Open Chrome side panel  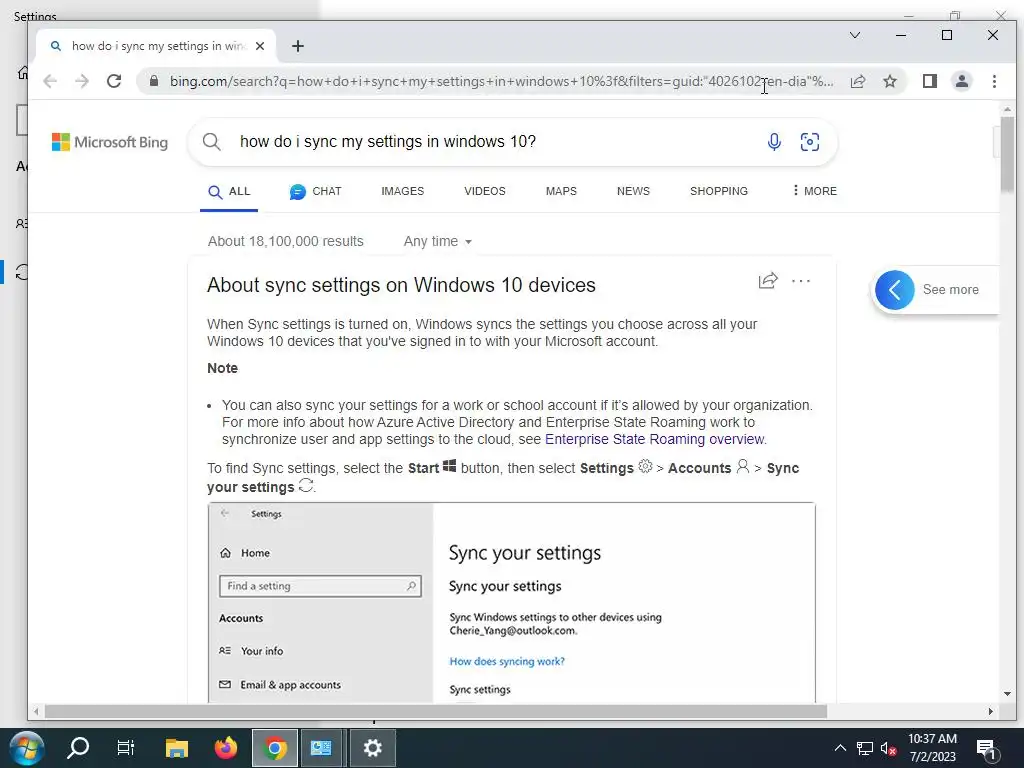(x=929, y=81)
